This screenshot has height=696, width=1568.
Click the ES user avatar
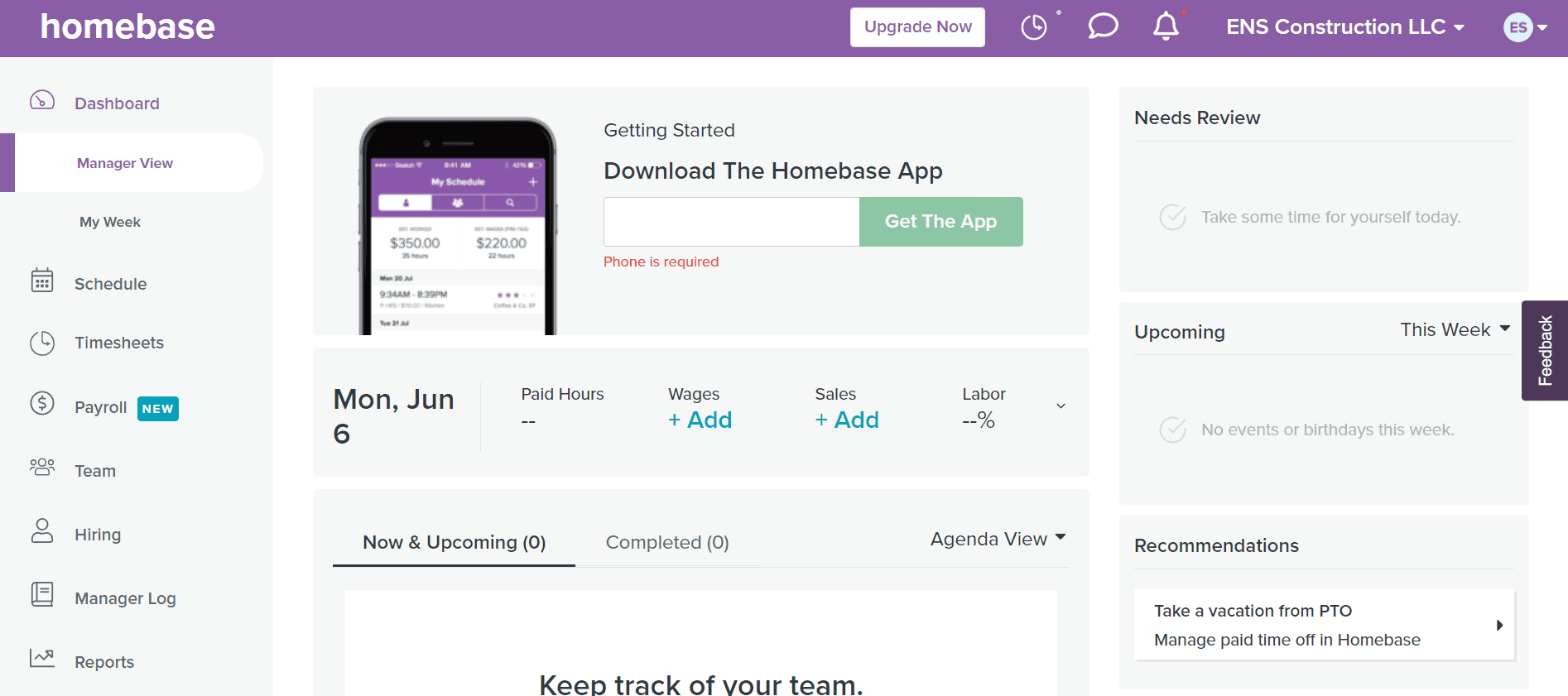click(x=1517, y=27)
